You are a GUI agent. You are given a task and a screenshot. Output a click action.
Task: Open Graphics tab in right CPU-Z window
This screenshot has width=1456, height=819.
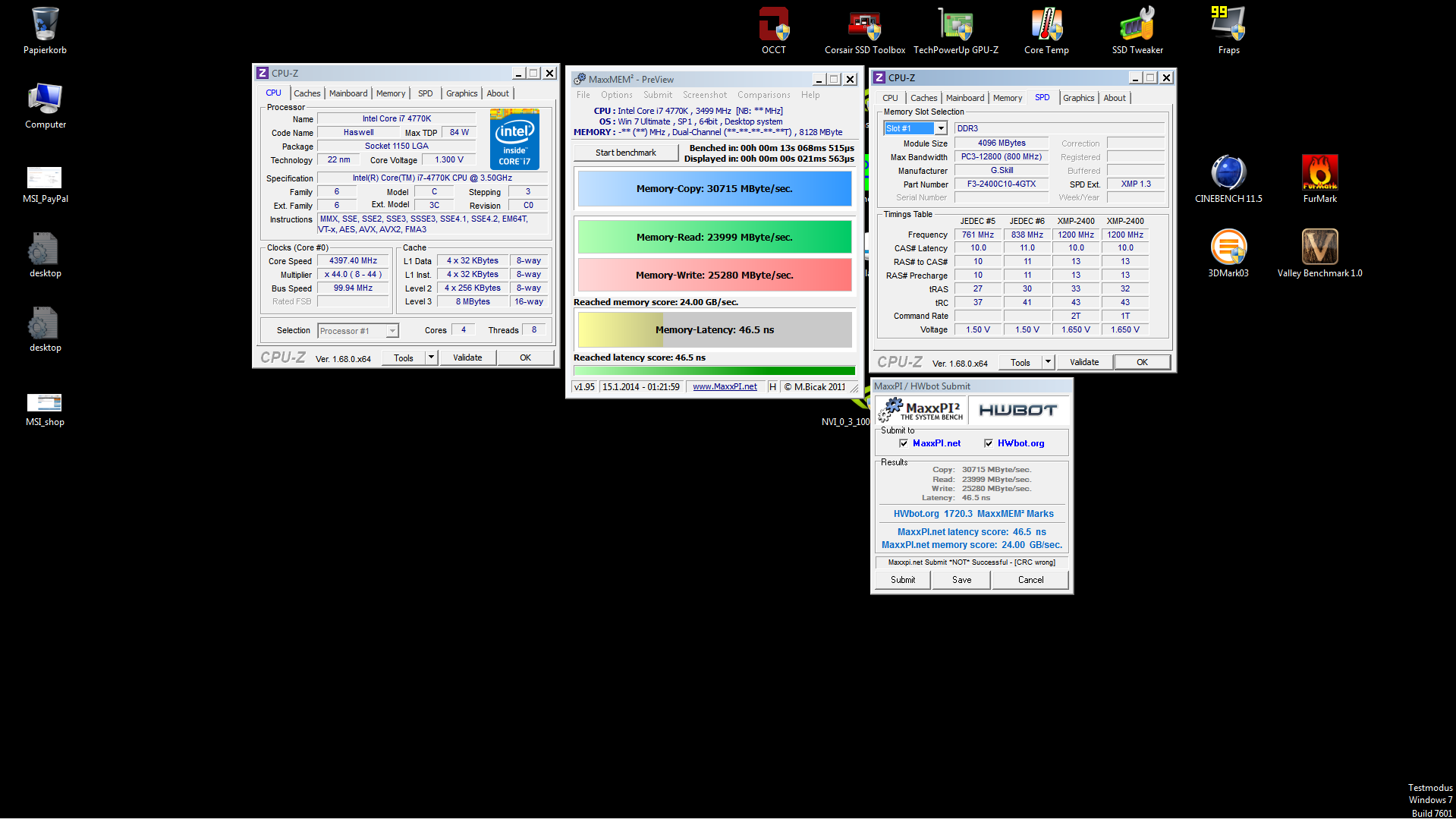pos(1079,98)
